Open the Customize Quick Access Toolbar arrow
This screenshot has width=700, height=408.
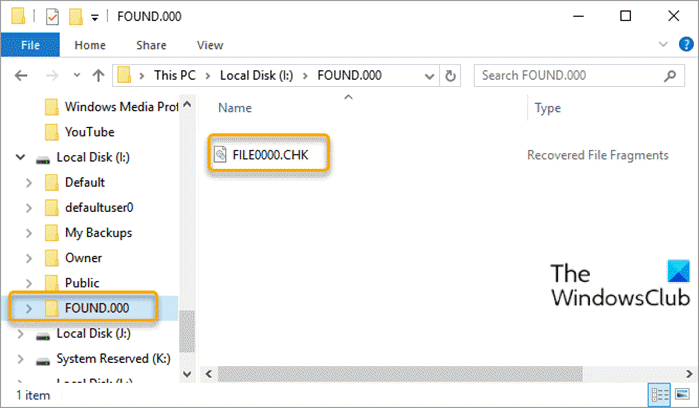(x=95, y=18)
